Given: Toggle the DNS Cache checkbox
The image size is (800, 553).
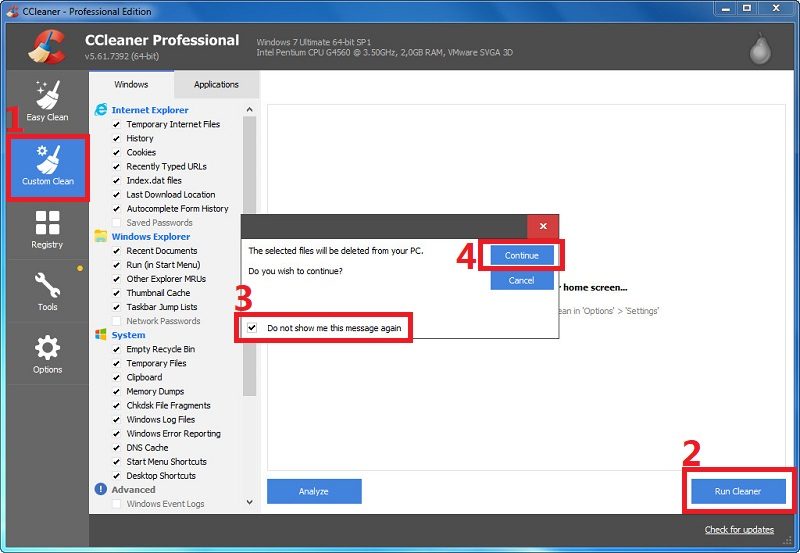Looking at the screenshot, I should 116,448.
